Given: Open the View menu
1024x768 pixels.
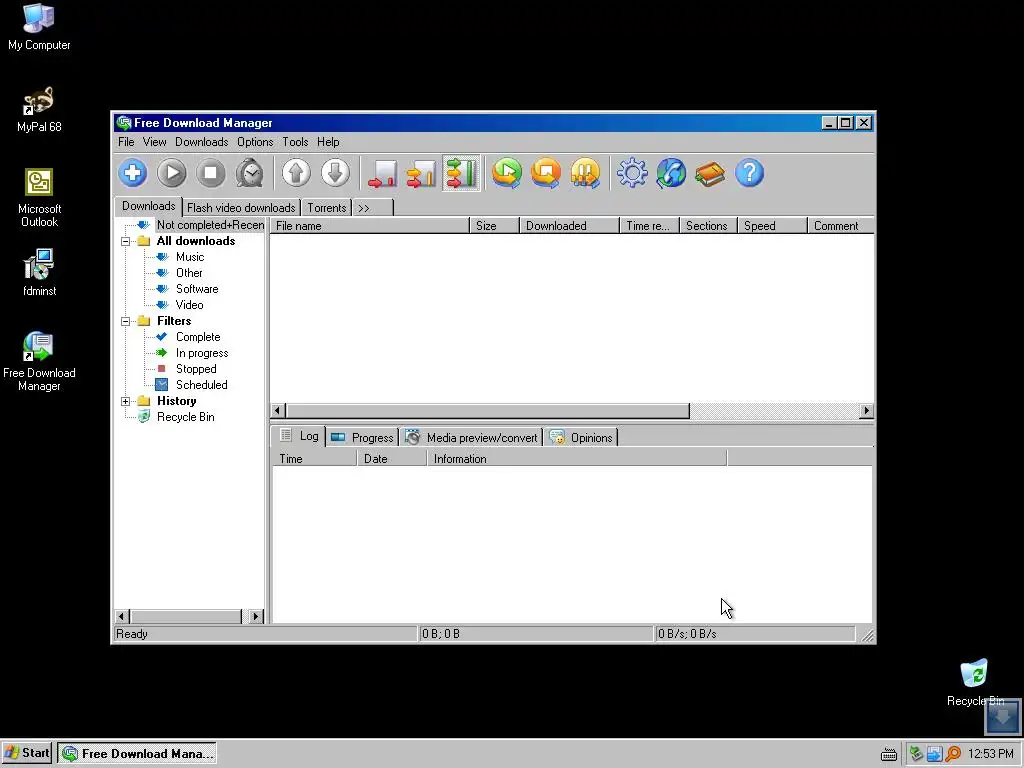Looking at the screenshot, I should pyautogui.click(x=154, y=142).
